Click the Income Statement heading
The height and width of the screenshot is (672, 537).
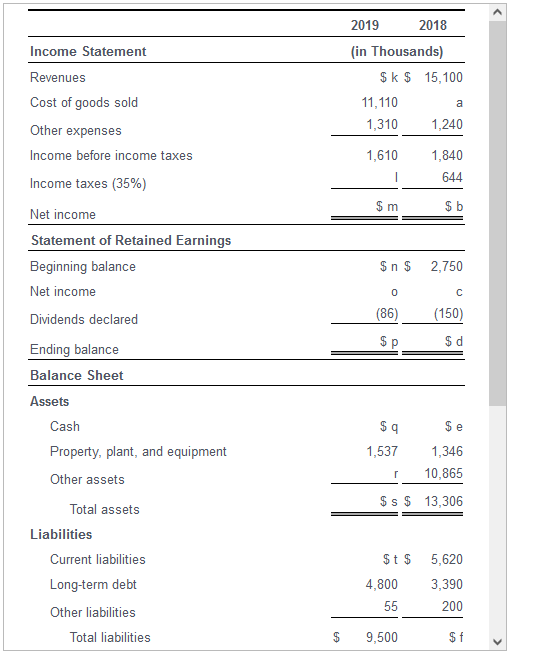88,51
